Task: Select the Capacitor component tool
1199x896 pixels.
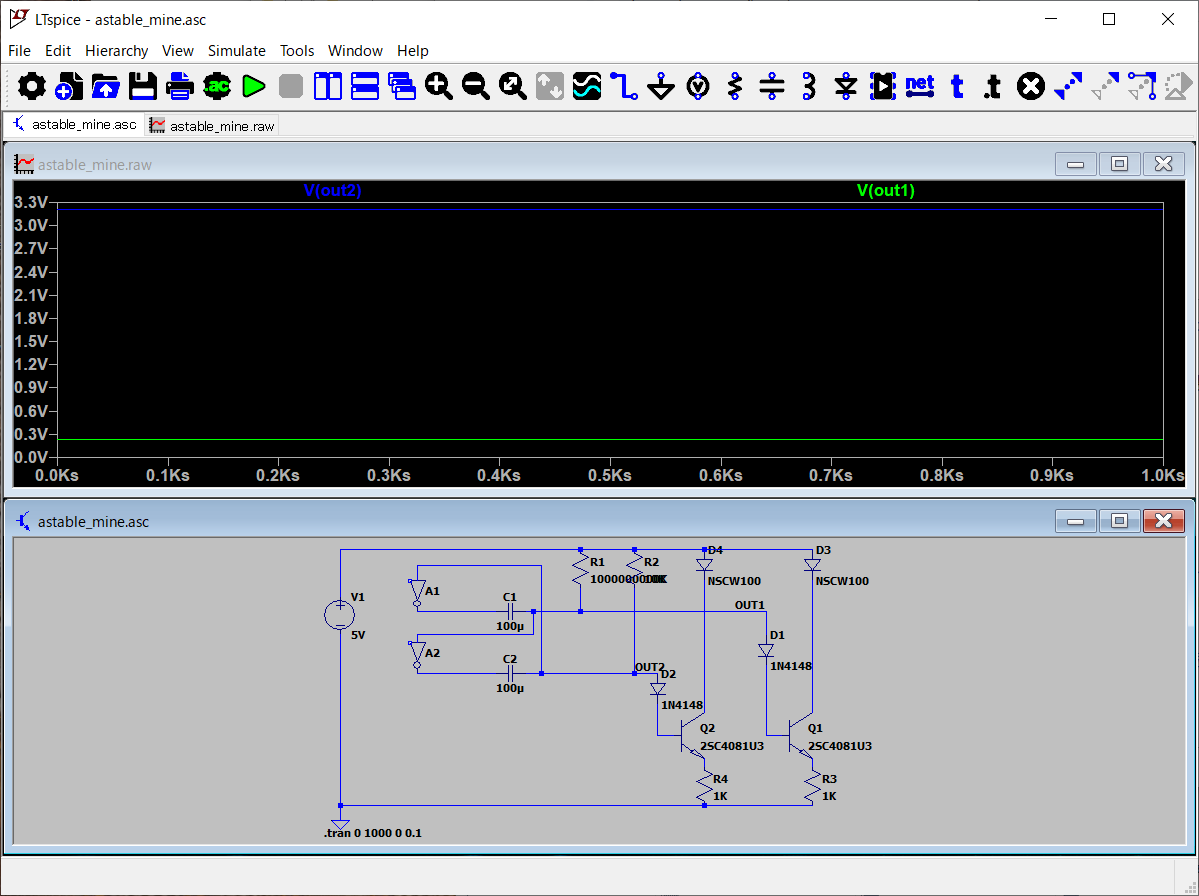Action: click(772, 87)
